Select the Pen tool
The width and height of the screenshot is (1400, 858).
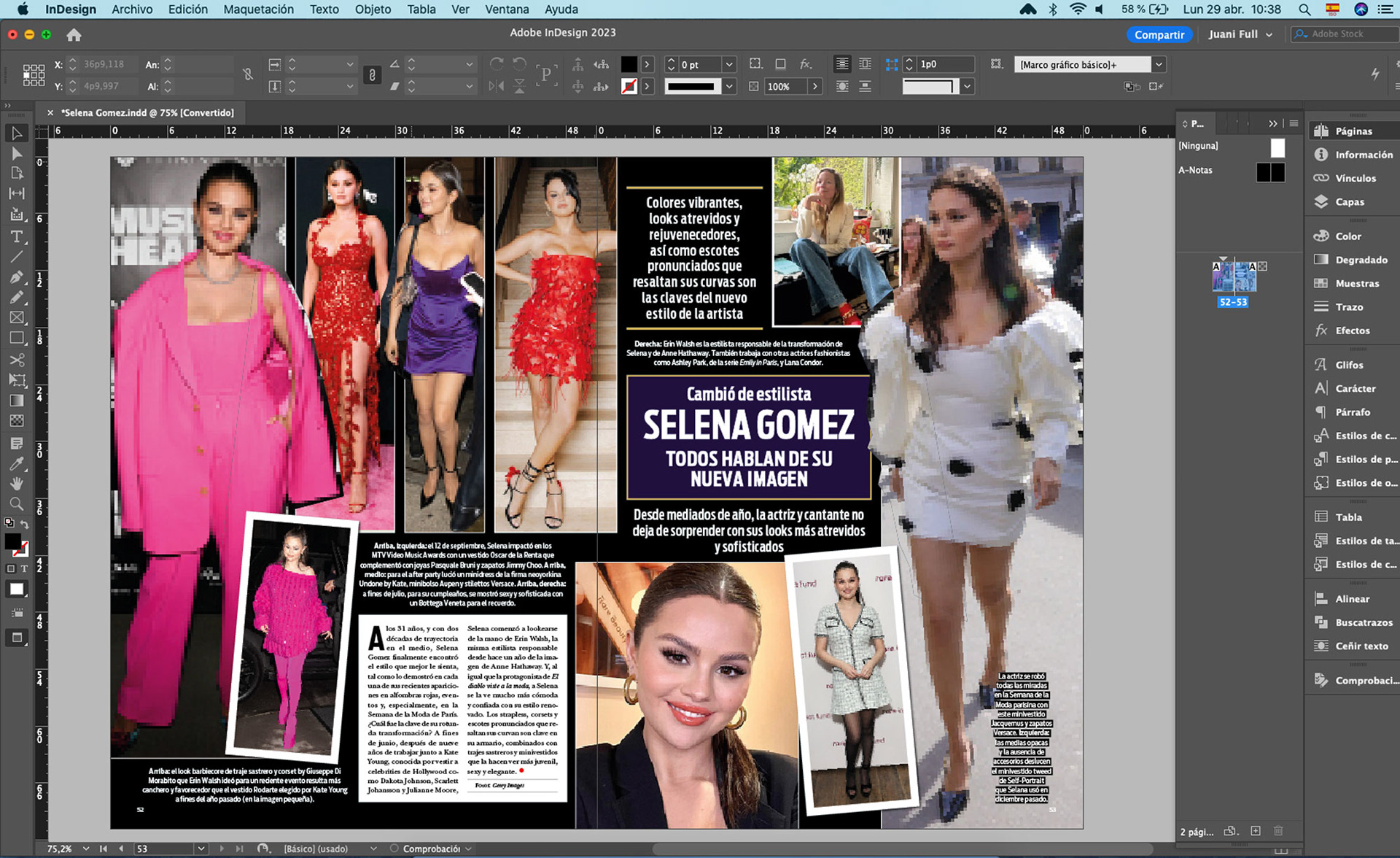click(x=16, y=277)
